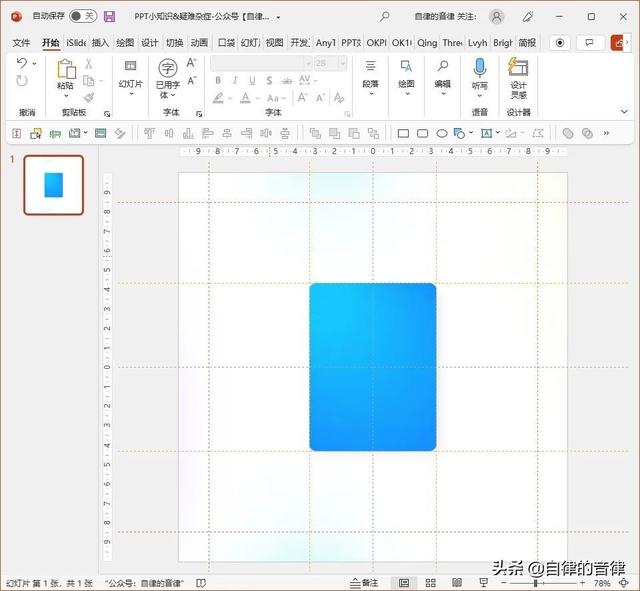Image resolution: width=640 pixels, height=591 pixels.
Task: Switch to Slide Sorter view
Action: tap(430, 583)
